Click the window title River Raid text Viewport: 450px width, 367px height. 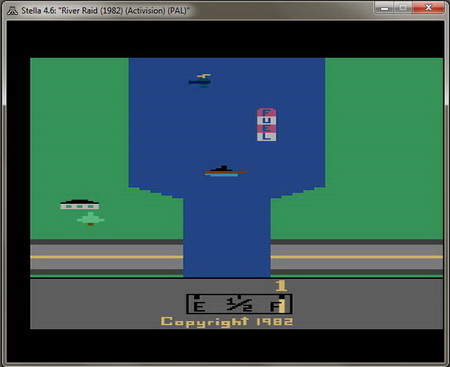pyautogui.click(x=105, y=11)
